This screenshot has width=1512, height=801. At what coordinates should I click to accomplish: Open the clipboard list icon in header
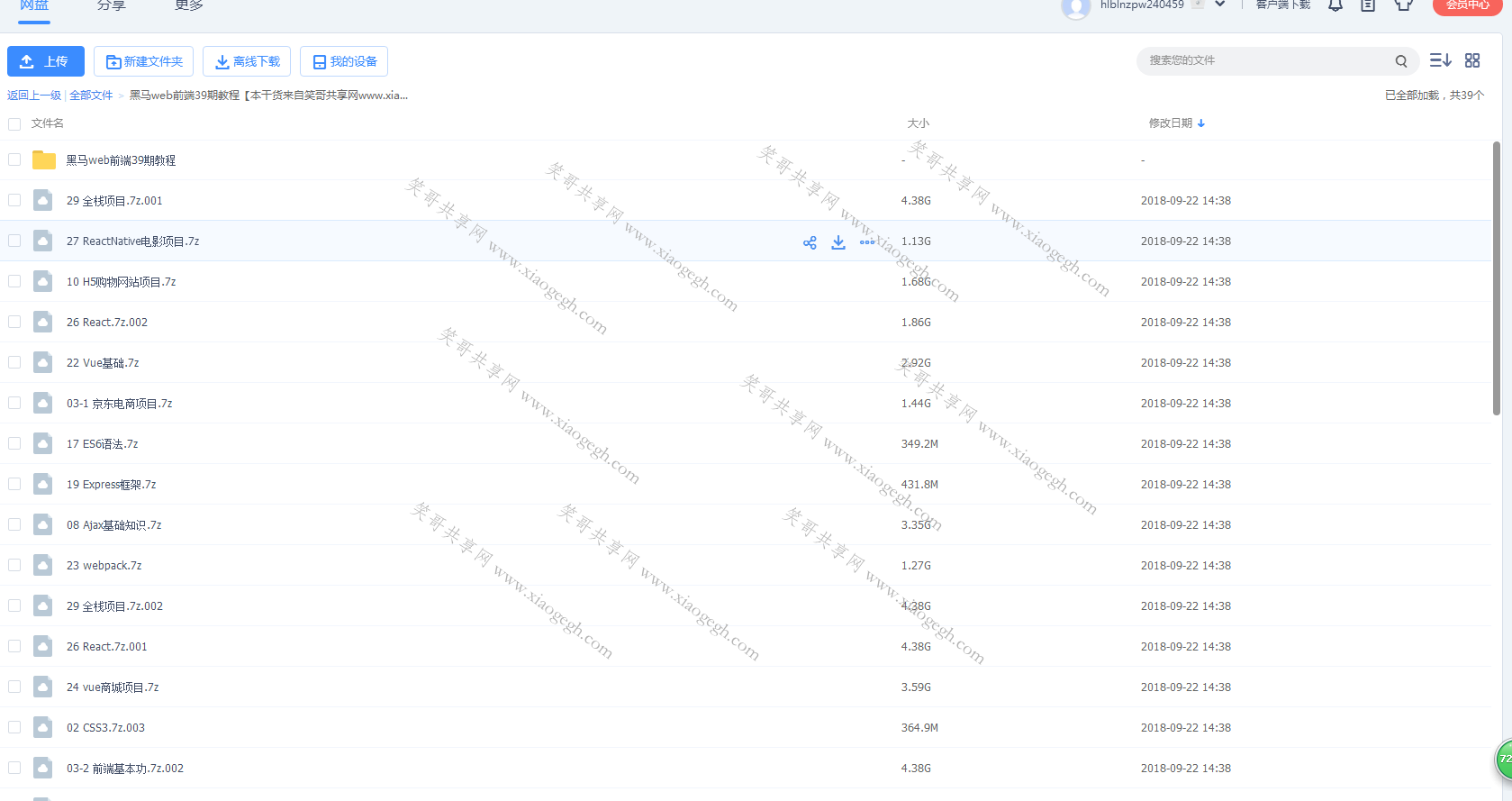[1368, 5]
